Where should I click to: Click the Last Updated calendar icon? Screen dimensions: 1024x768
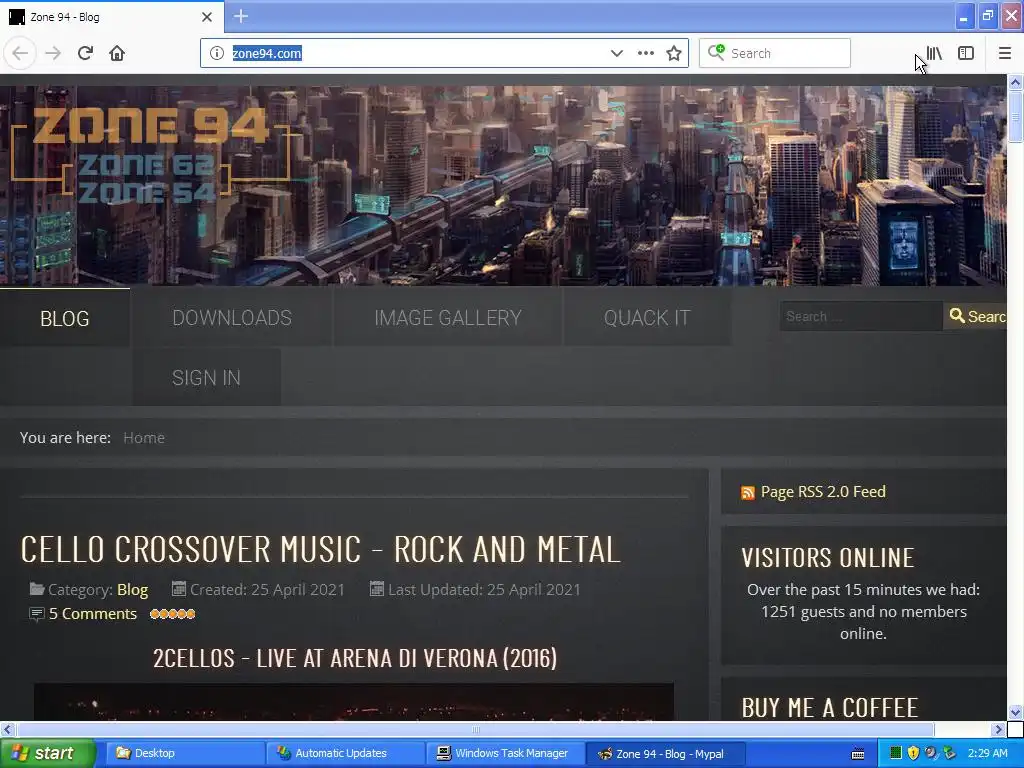[377, 589]
